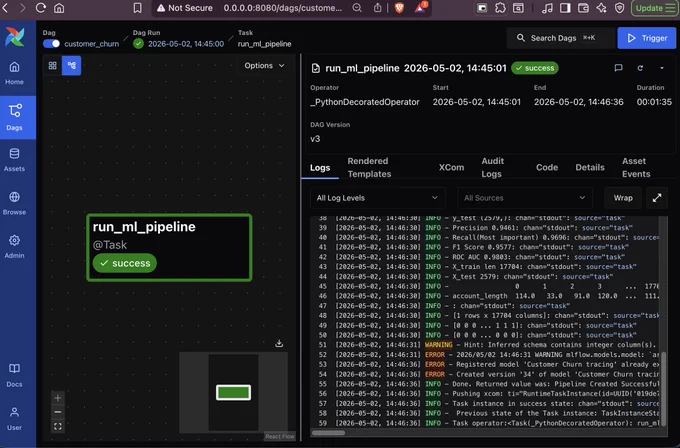Click browser home icon
The height and width of the screenshot is (448, 680).
pyautogui.click(x=59, y=8)
